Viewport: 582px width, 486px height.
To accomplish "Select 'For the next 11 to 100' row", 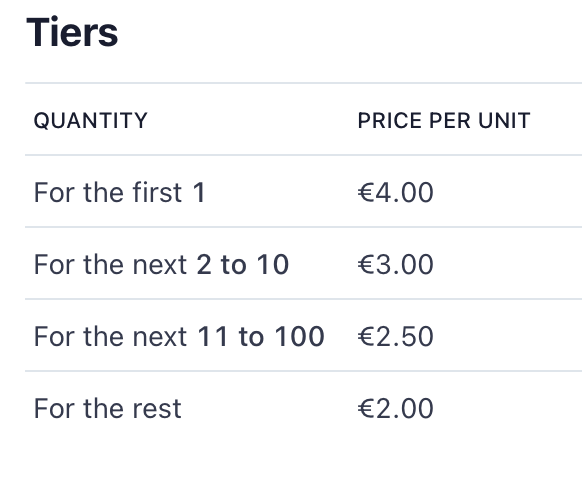I will pos(303,335).
